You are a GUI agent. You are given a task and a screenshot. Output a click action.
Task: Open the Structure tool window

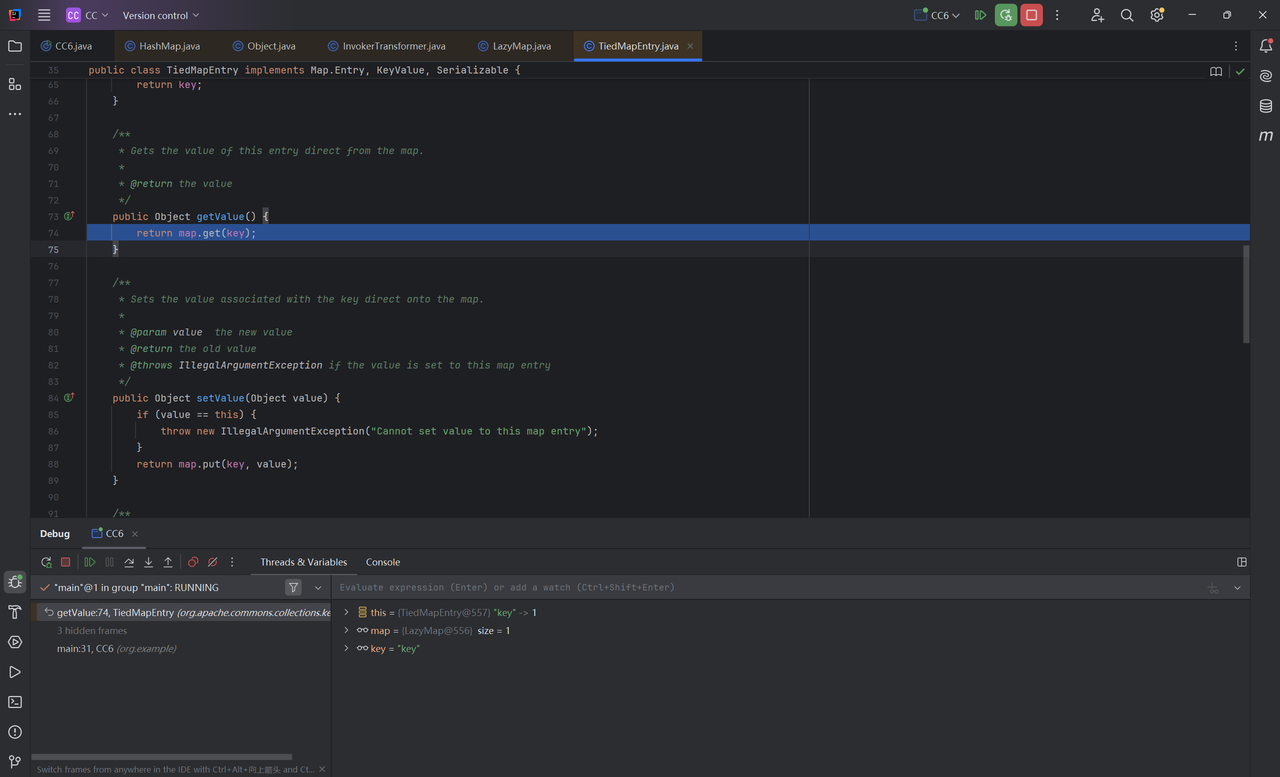(15, 84)
